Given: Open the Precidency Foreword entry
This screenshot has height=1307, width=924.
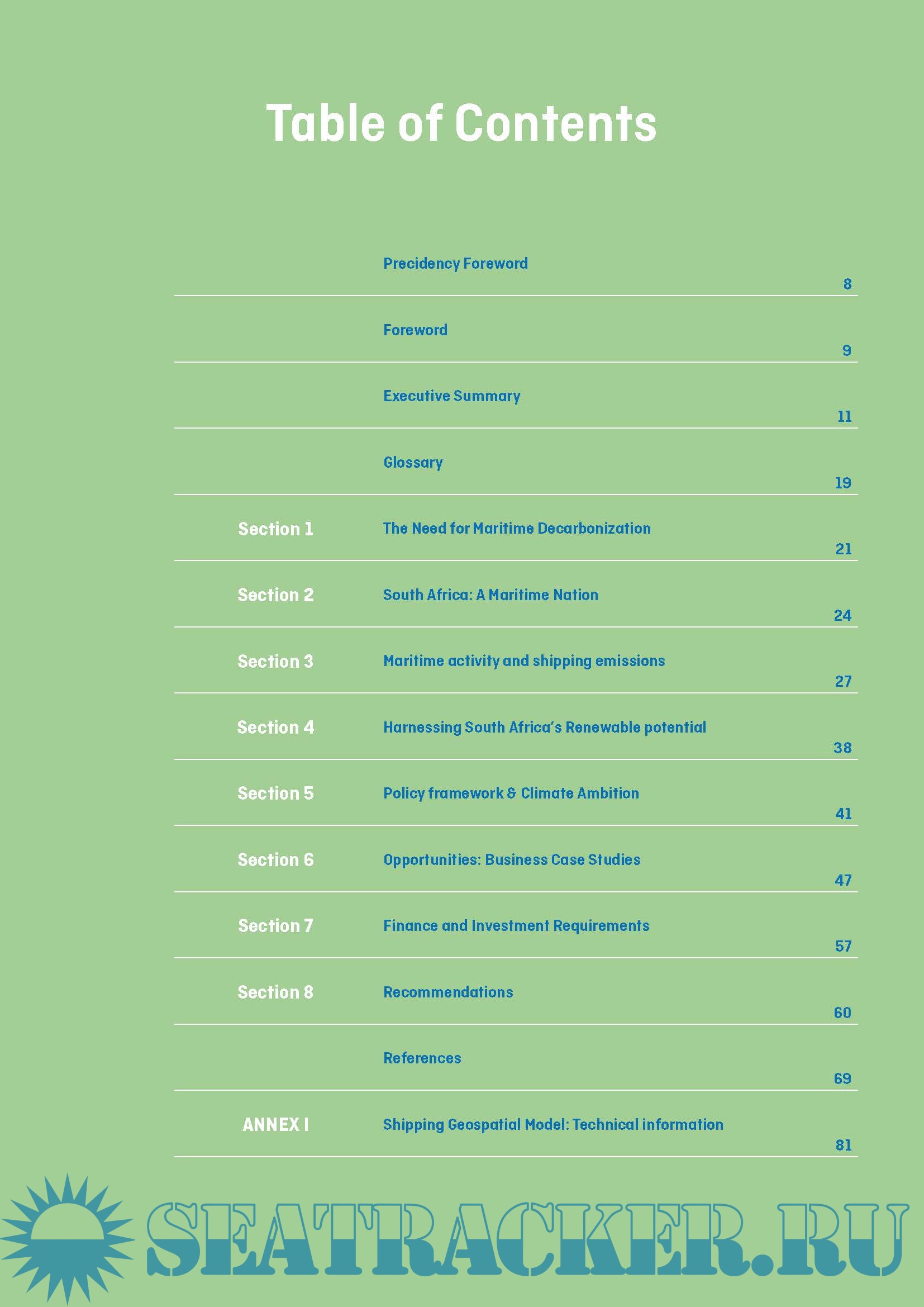Looking at the screenshot, I should 455,264.
